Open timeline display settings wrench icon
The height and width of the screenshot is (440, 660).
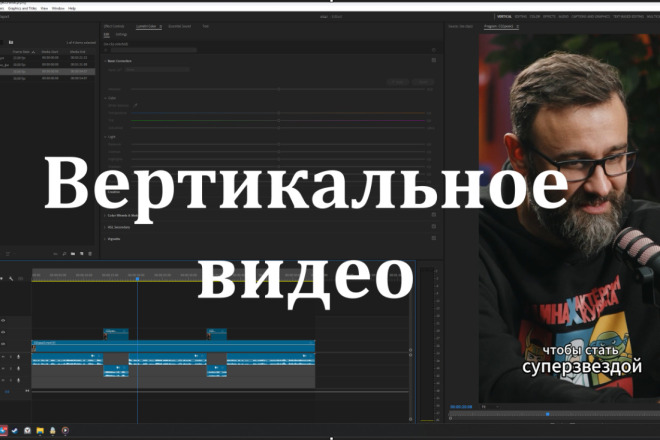point(11,279)
